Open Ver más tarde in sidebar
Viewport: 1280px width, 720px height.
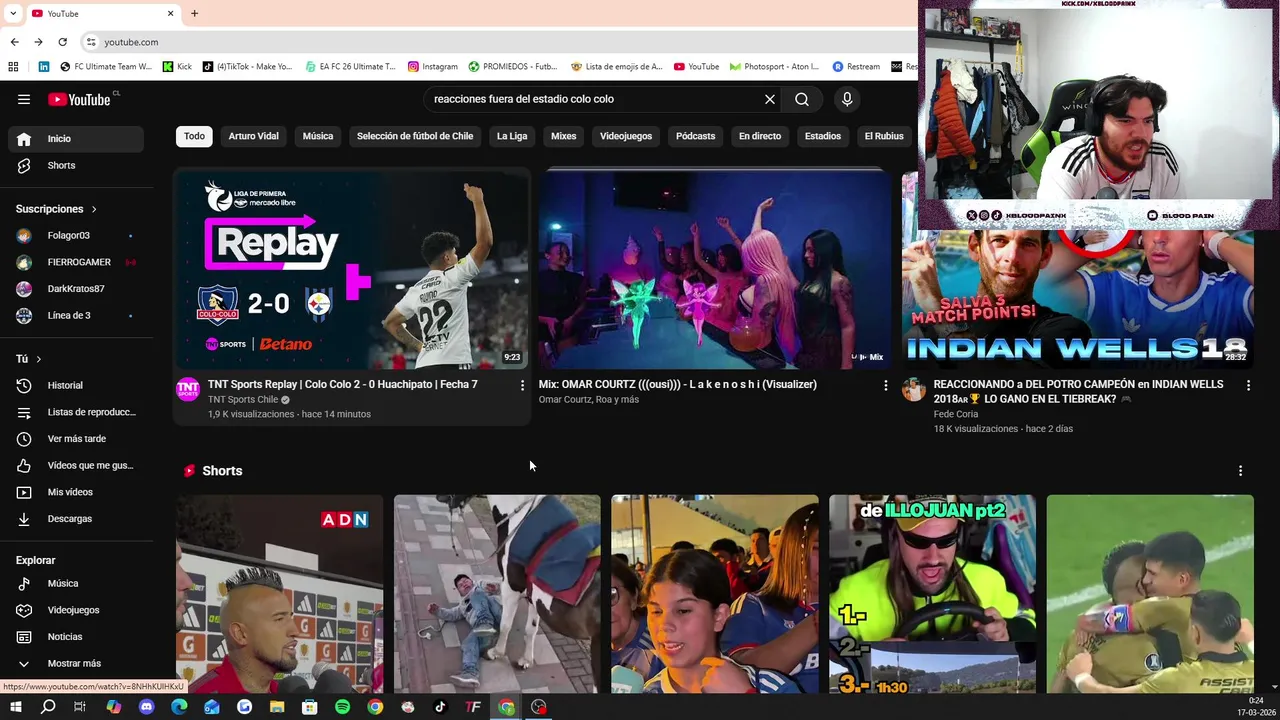coord(76,439)
